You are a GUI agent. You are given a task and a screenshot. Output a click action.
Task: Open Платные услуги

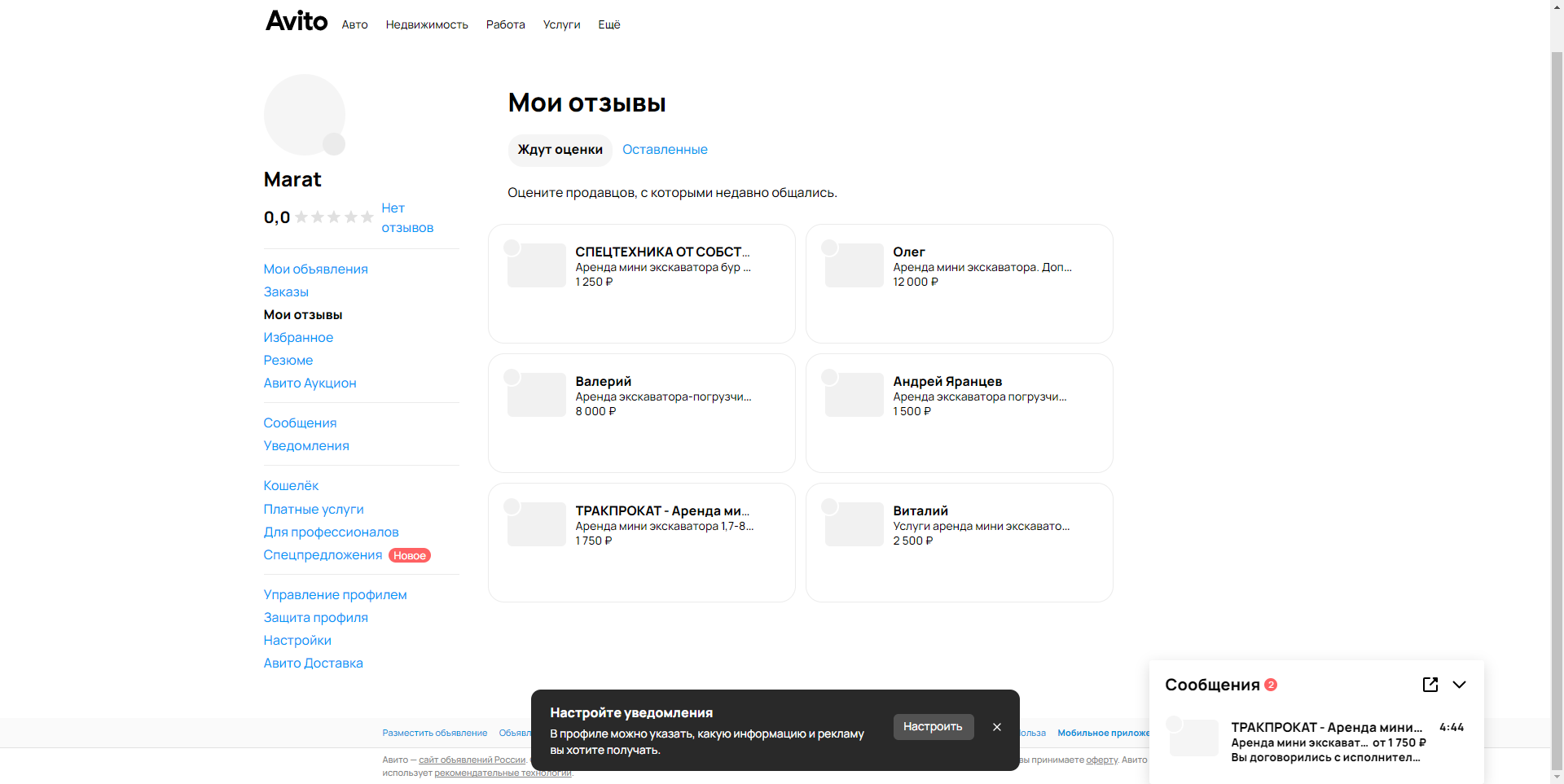[x=314, y=509]
